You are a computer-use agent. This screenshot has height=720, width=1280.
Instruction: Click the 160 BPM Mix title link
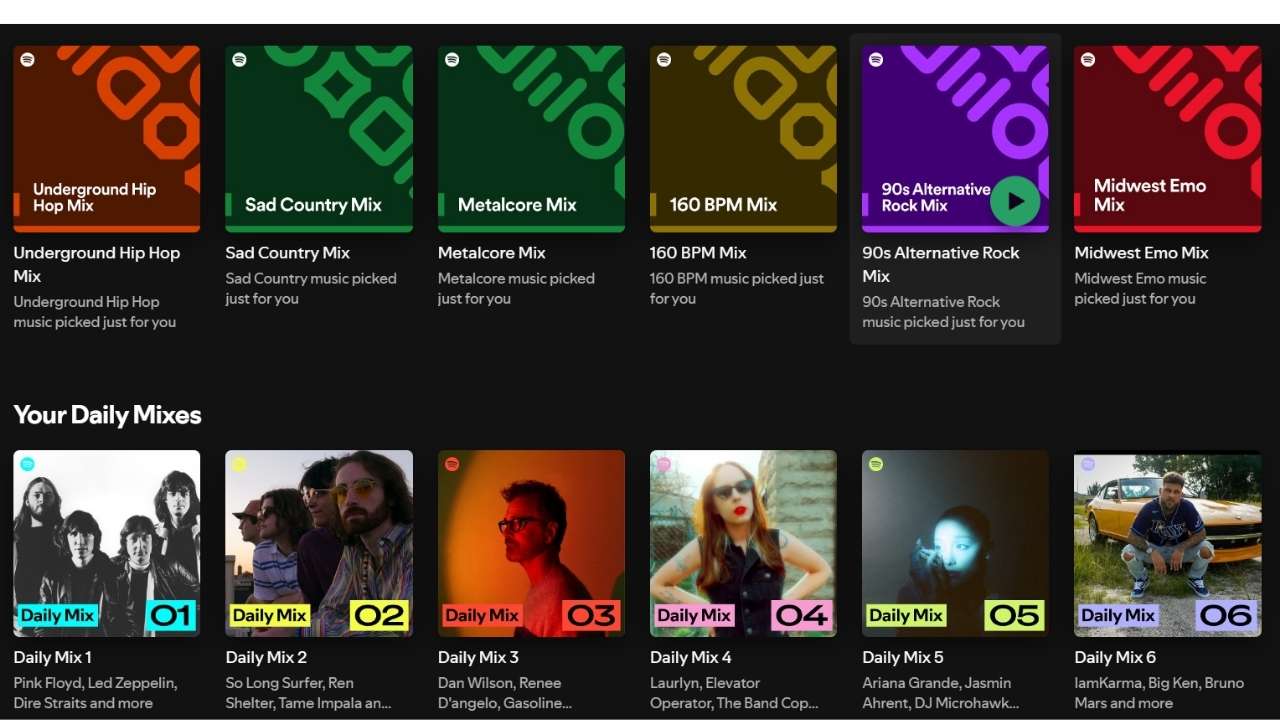tap(698, 253)
